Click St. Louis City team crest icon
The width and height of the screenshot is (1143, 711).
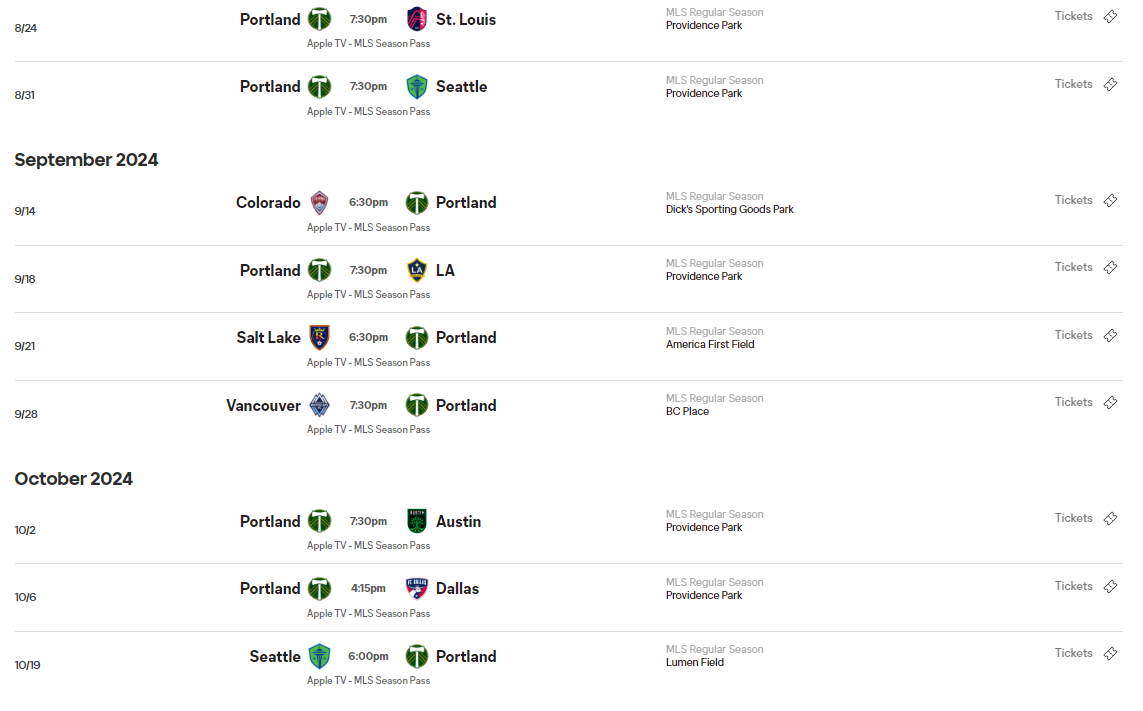point(417,19)
